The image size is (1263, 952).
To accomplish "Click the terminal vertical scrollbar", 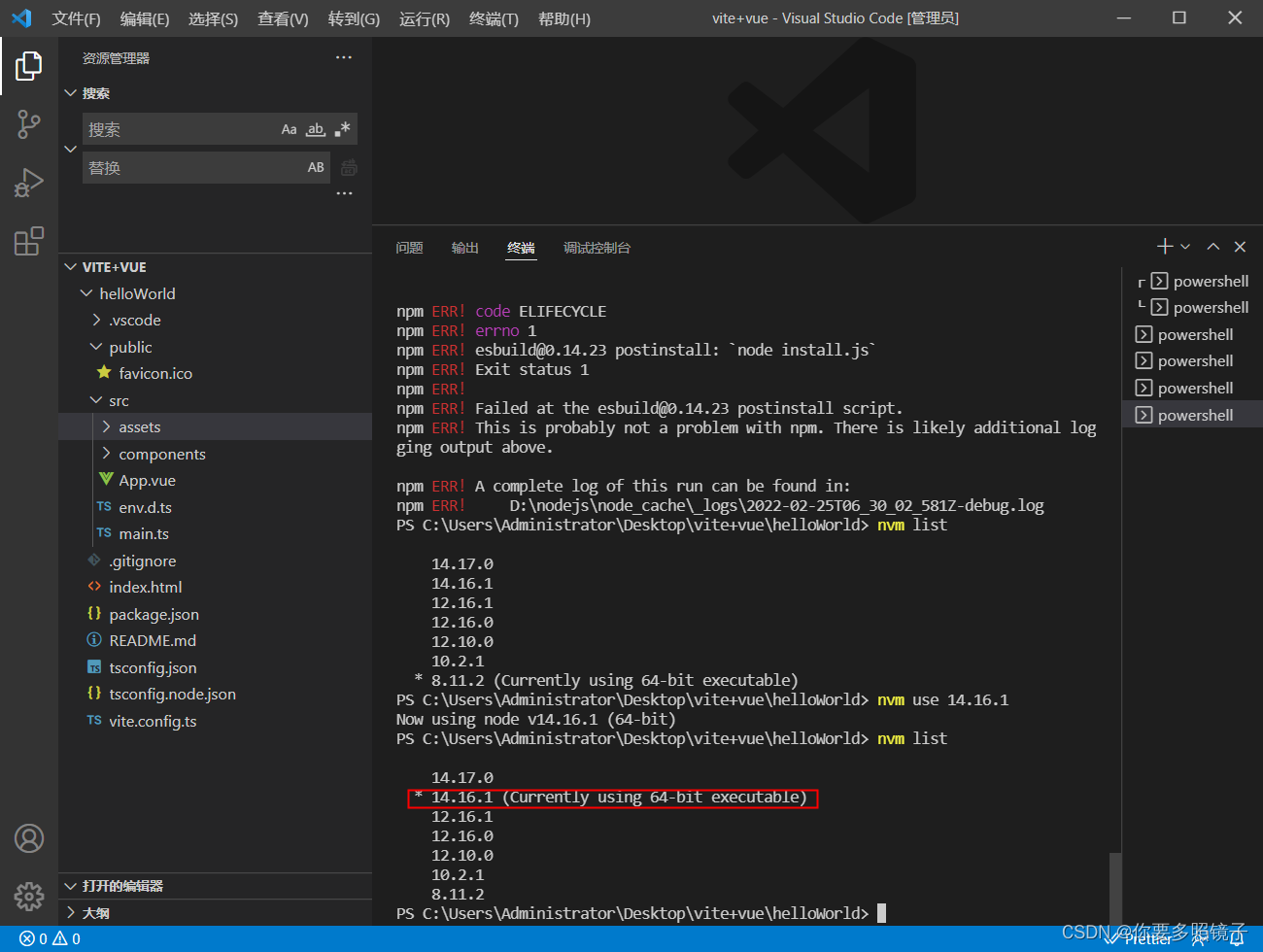I will pyautogui.click(x=1115, y=888).
